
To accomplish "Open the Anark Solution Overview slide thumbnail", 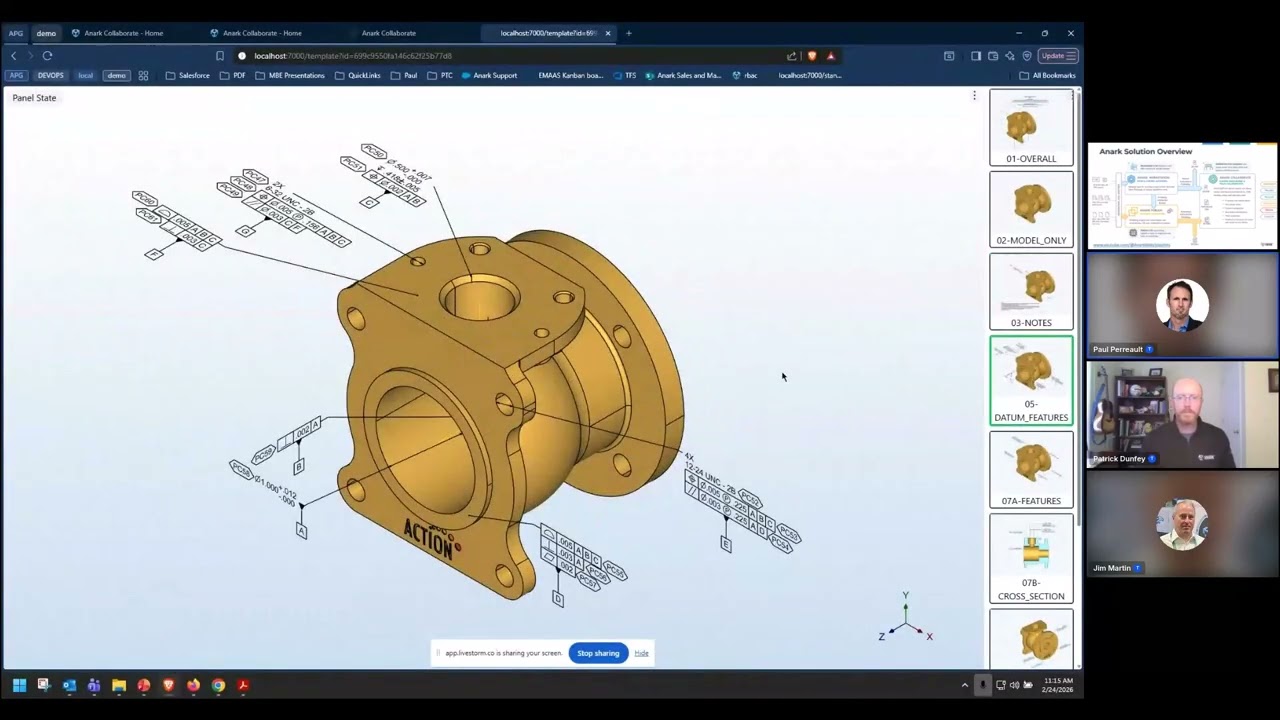I will click(x=1182, y=196).
